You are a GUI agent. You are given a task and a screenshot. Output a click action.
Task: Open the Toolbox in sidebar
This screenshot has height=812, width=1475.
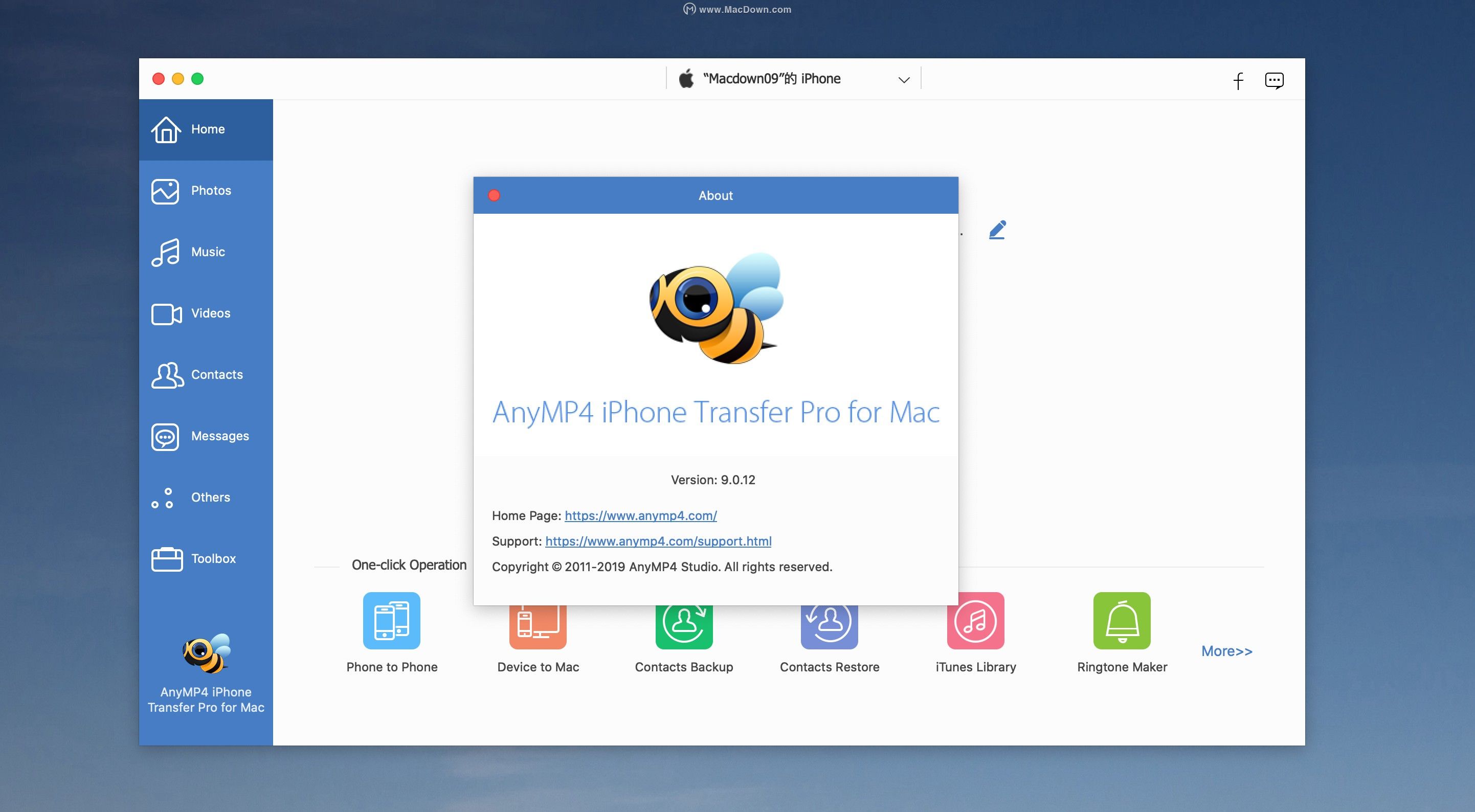tap(206, 558)
